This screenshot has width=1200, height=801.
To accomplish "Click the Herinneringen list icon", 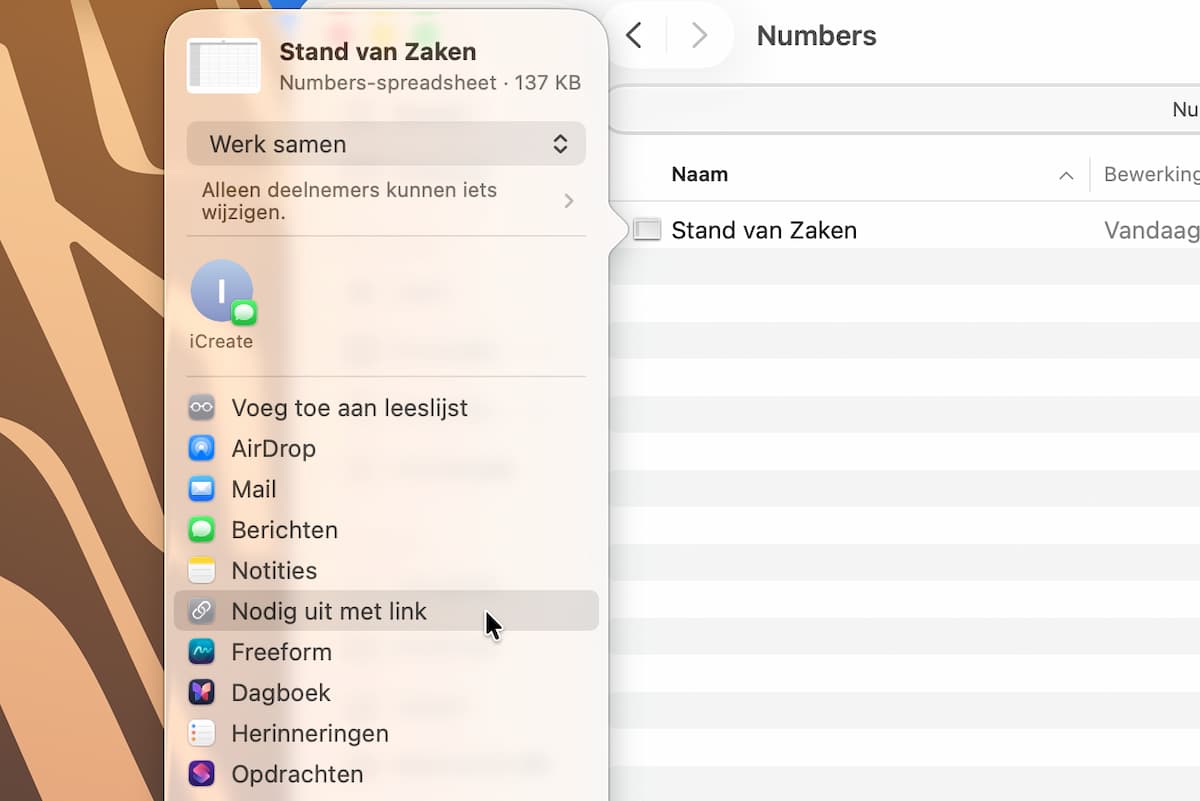I will point(202,733).
